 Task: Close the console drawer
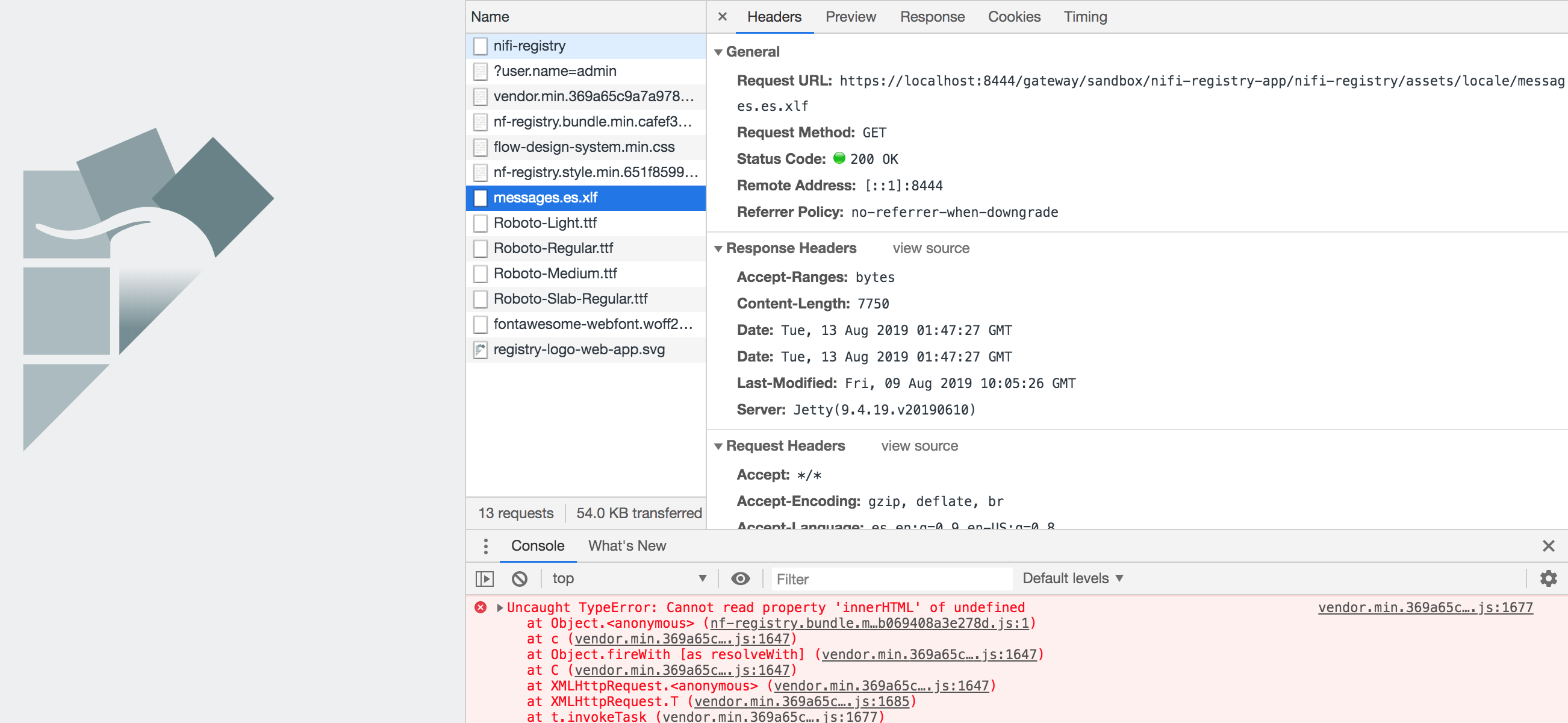coord(1548,546)
